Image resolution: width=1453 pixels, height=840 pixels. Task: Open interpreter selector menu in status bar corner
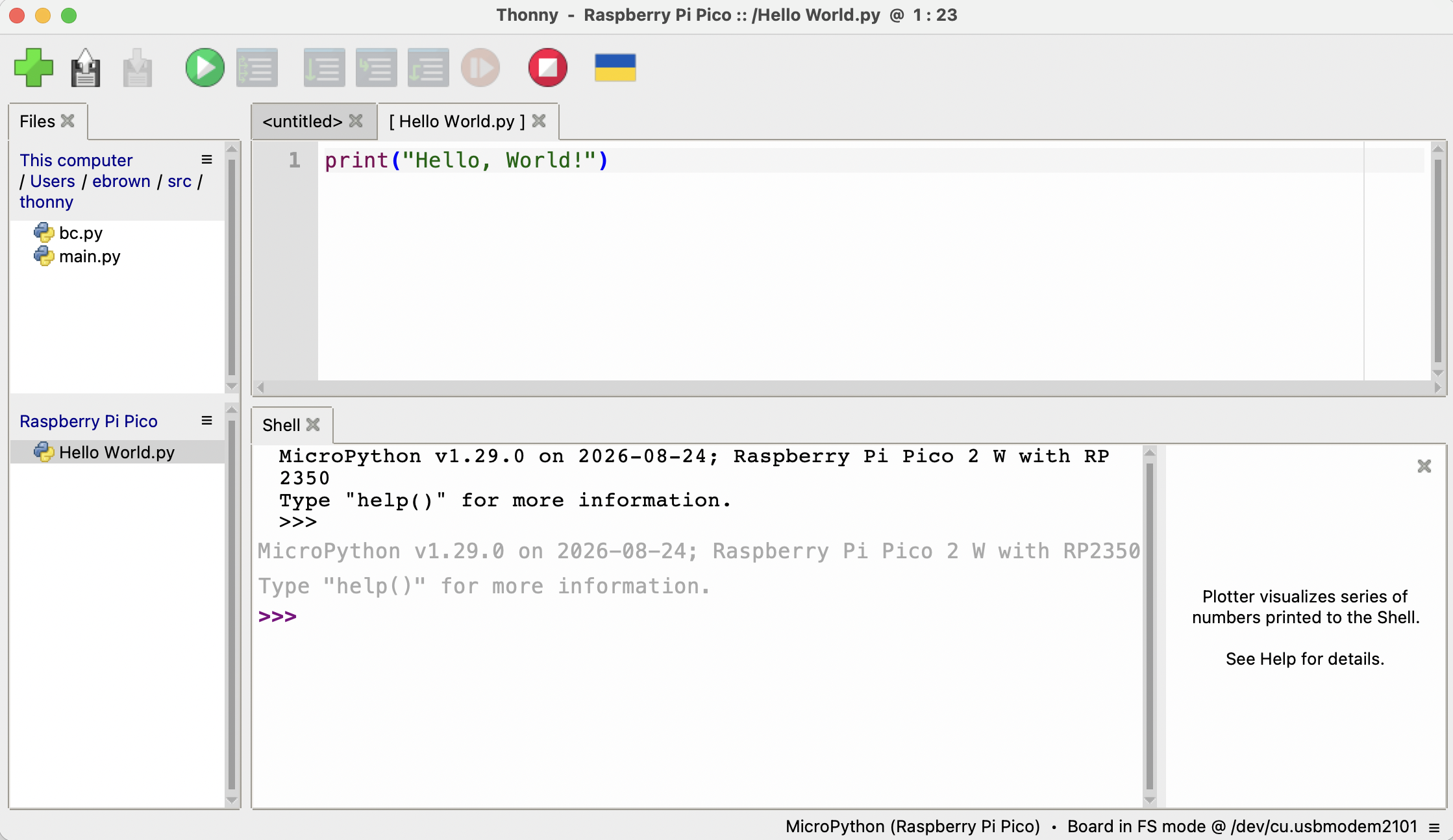[x=1434, y=827]
